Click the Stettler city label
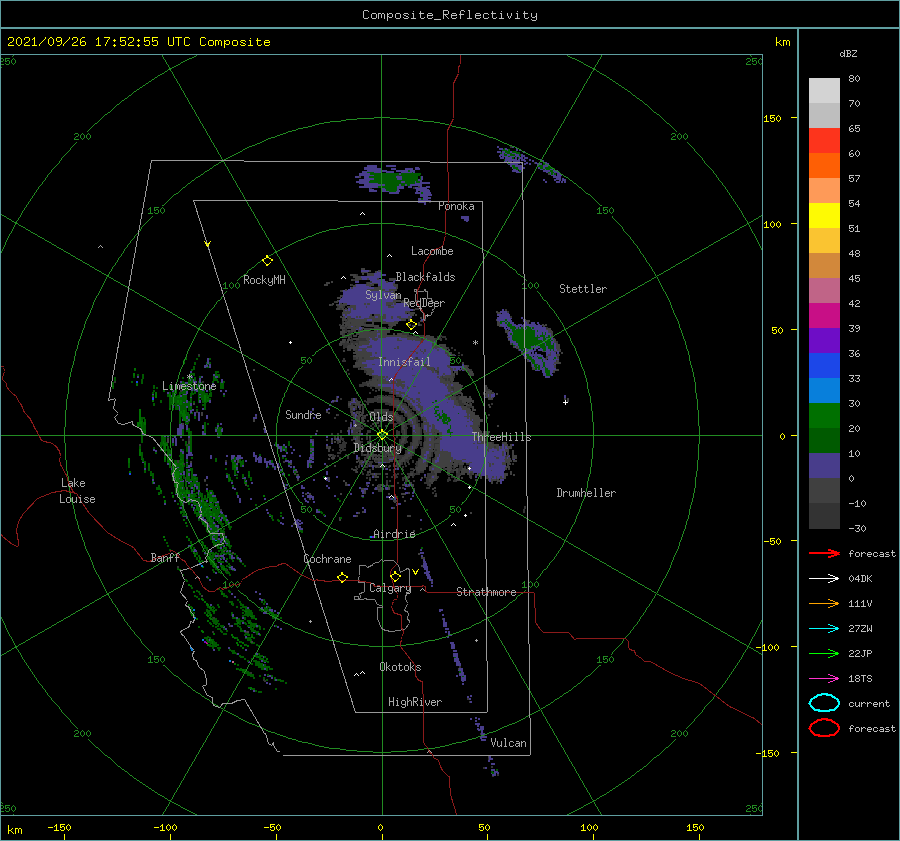The width and height of the screenshot is (900, 841). pos(583,289)
